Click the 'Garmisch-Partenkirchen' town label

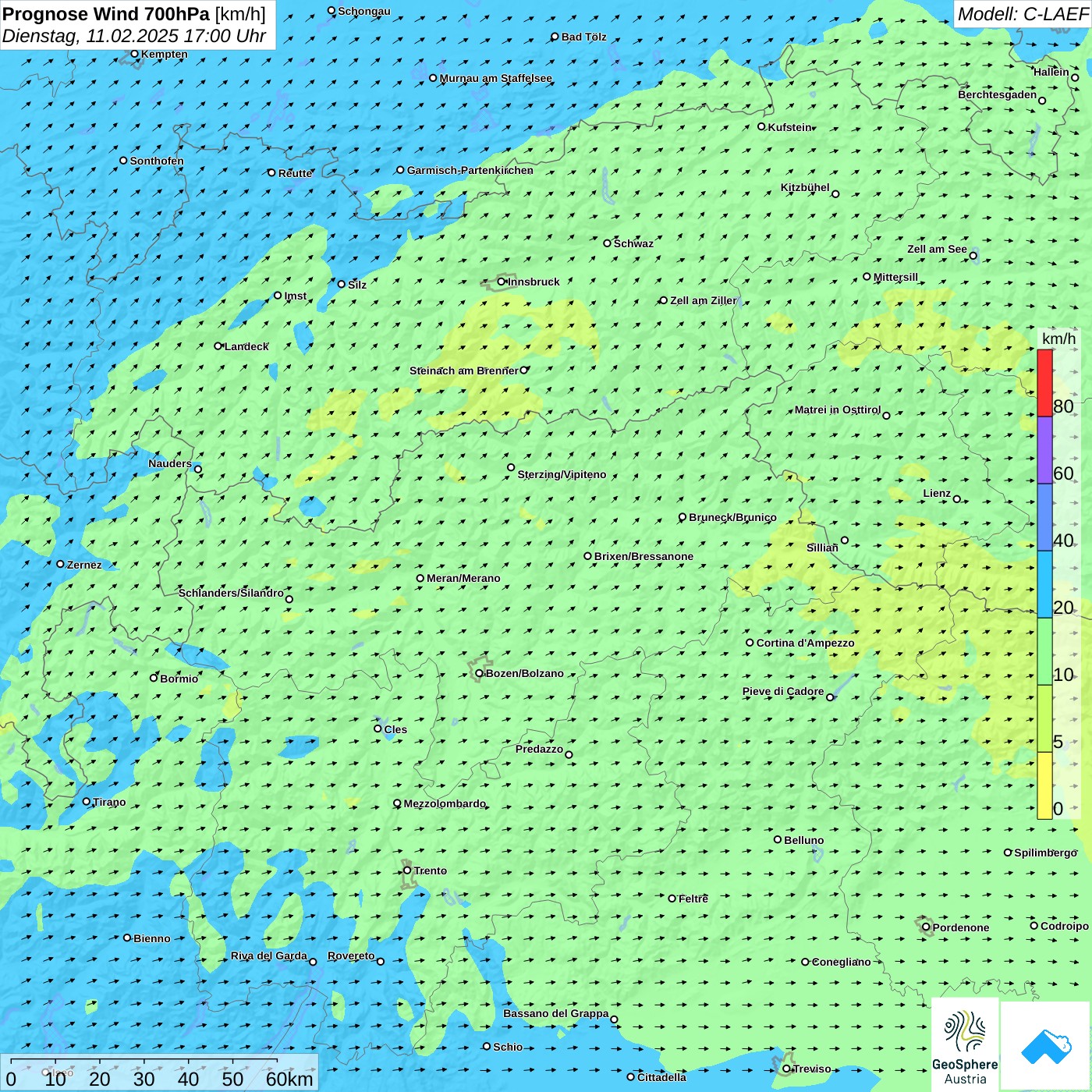tap(470, 170)
